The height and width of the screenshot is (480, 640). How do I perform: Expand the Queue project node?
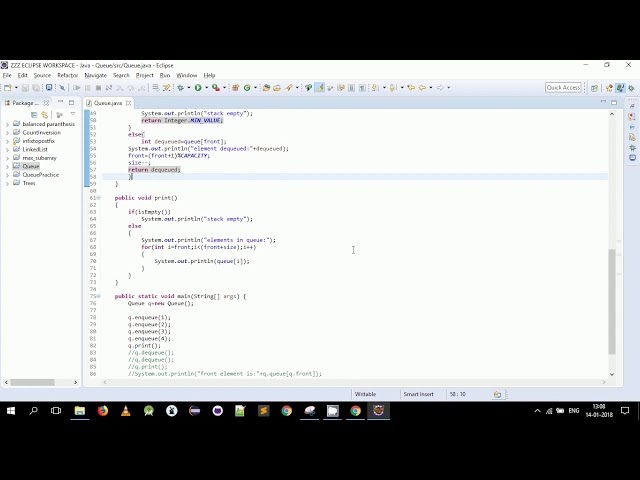click(x=7, y=167)
